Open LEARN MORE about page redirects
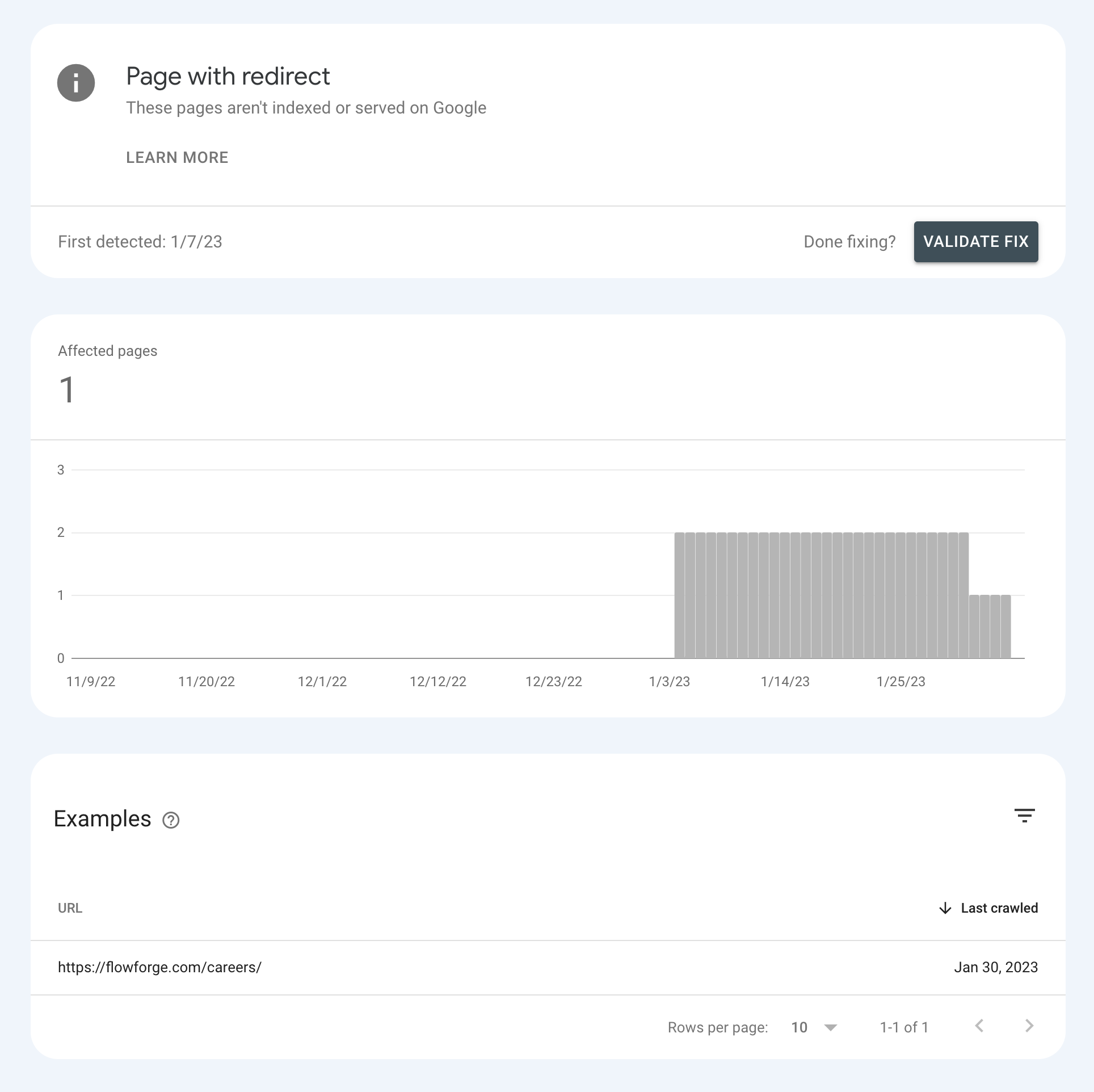The image size is (1094, 1092). point(177,157)
